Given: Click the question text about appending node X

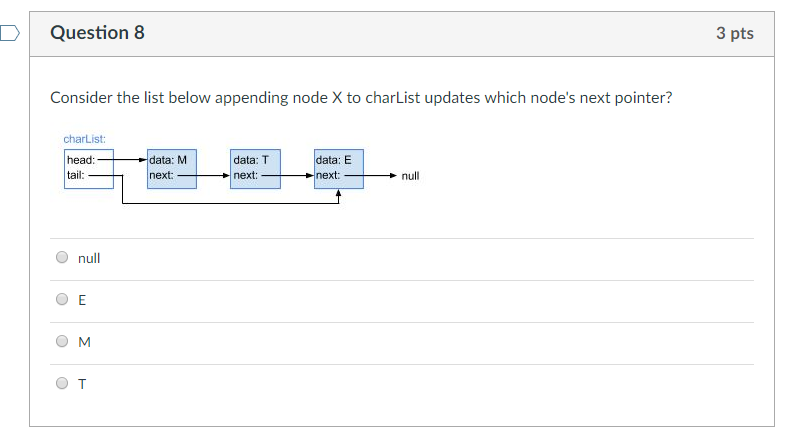Looking at the screenshot, I should [361, 99].
